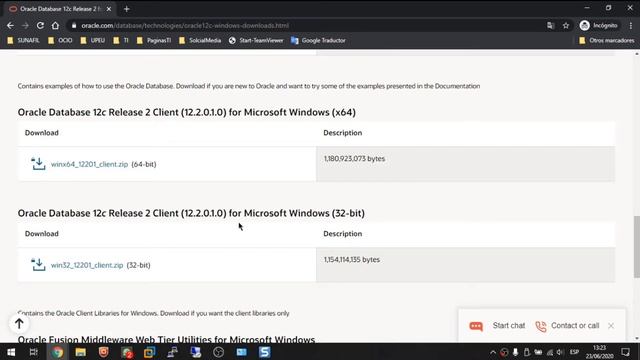Reload the Oracle downloads page
The width and height of the screenshot is (640, 360).
tap(40, 25)
